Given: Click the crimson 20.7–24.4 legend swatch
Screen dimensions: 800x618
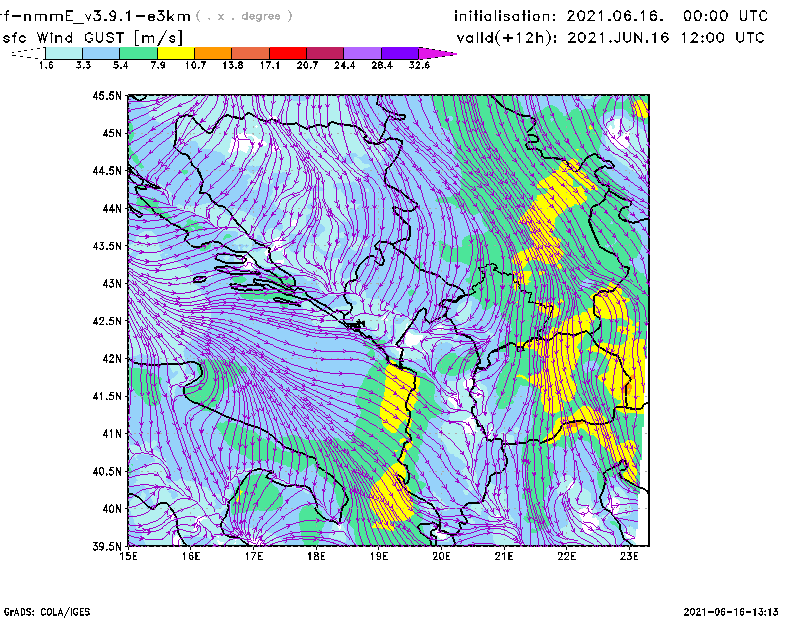Looking at the screenshot, I should (325, 53).
